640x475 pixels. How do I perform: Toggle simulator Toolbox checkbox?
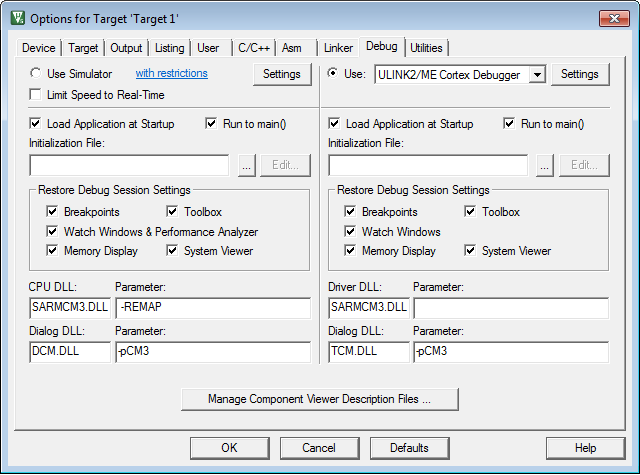point(172,211)
